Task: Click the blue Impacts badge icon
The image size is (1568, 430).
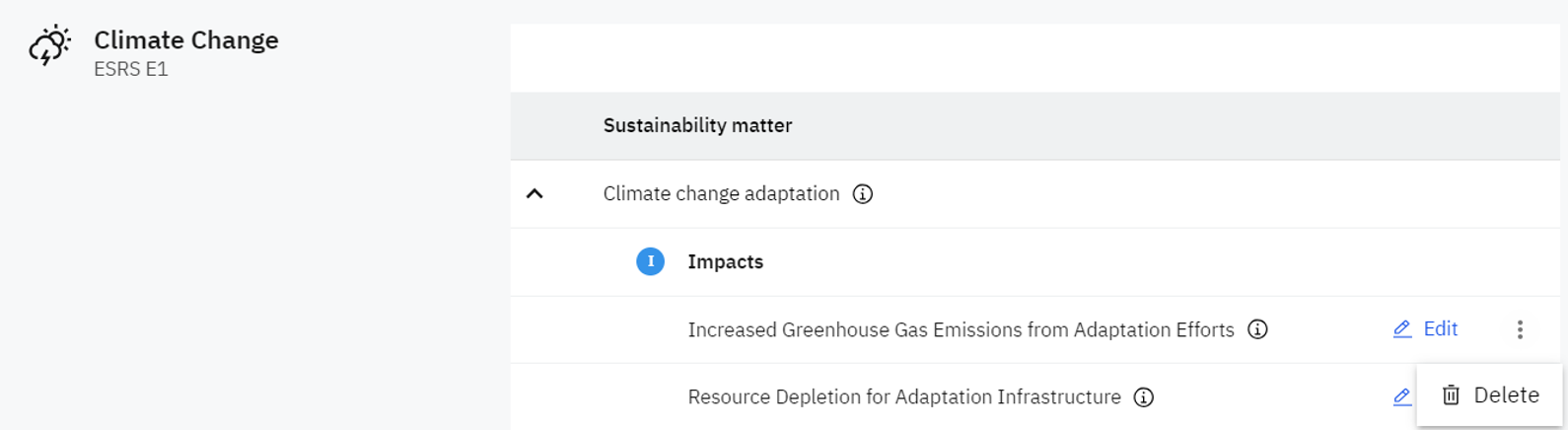Action: coord(650,261)
